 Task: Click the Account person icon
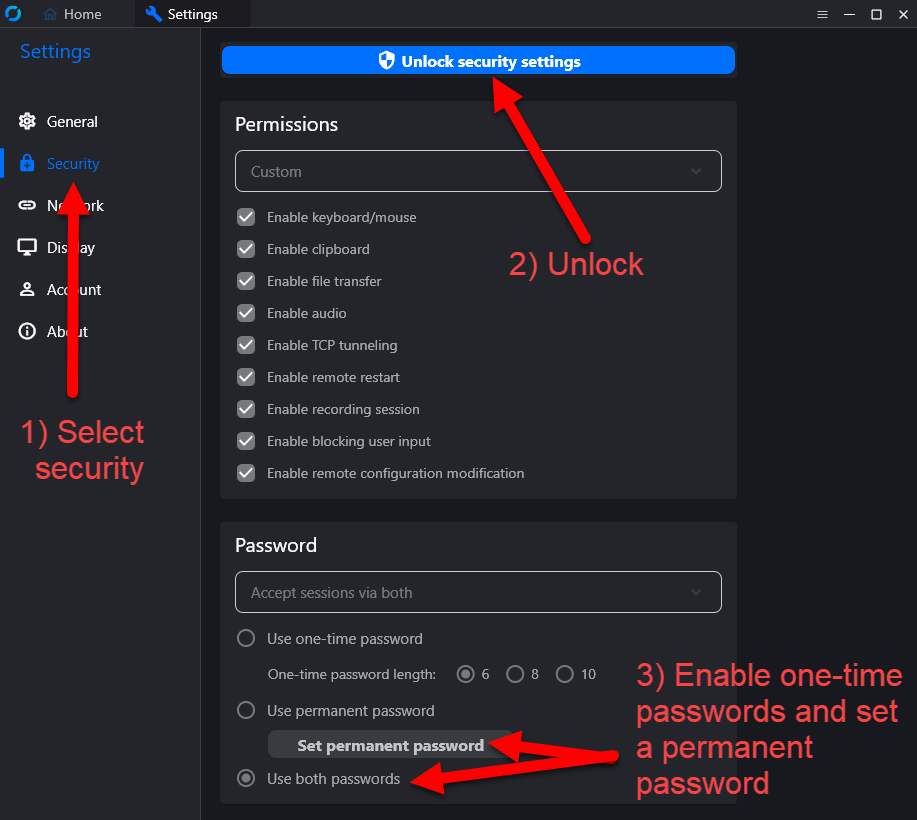(x=27, y=290)
